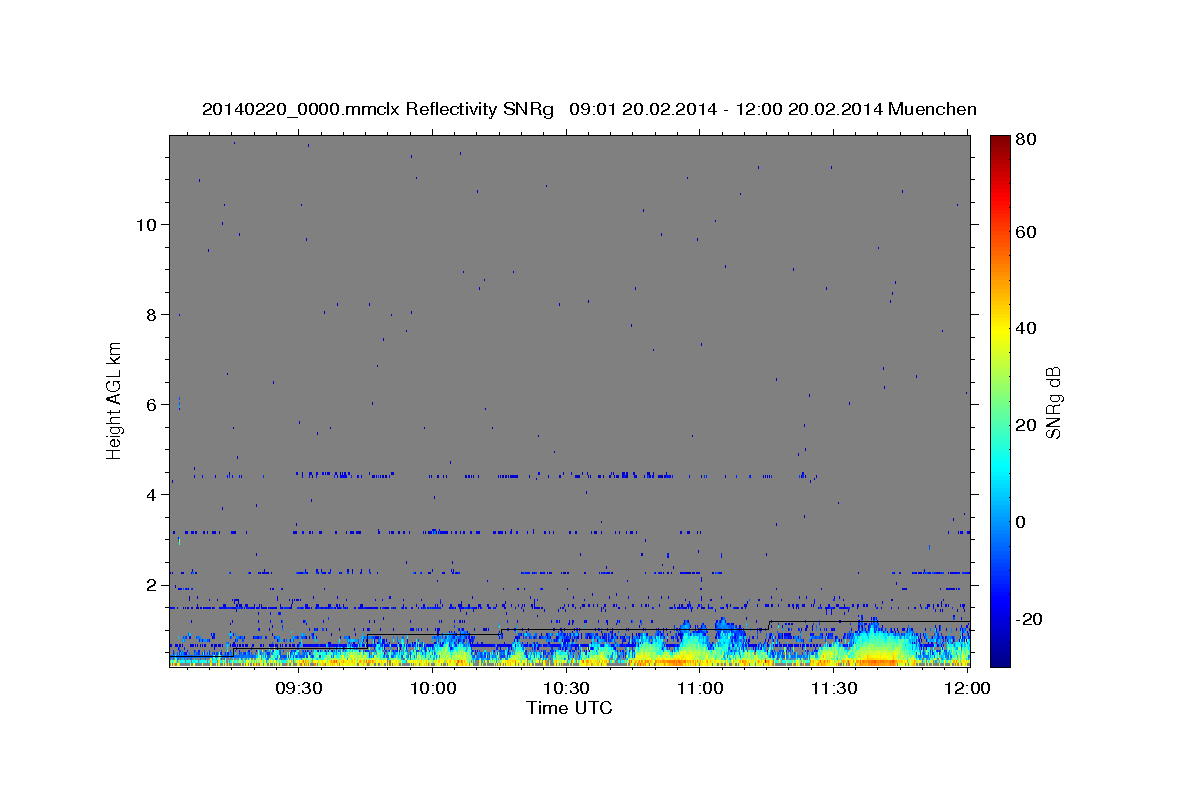Select the 12:00 time tick label
The image size is (1200, 800).
coord(968,688)
